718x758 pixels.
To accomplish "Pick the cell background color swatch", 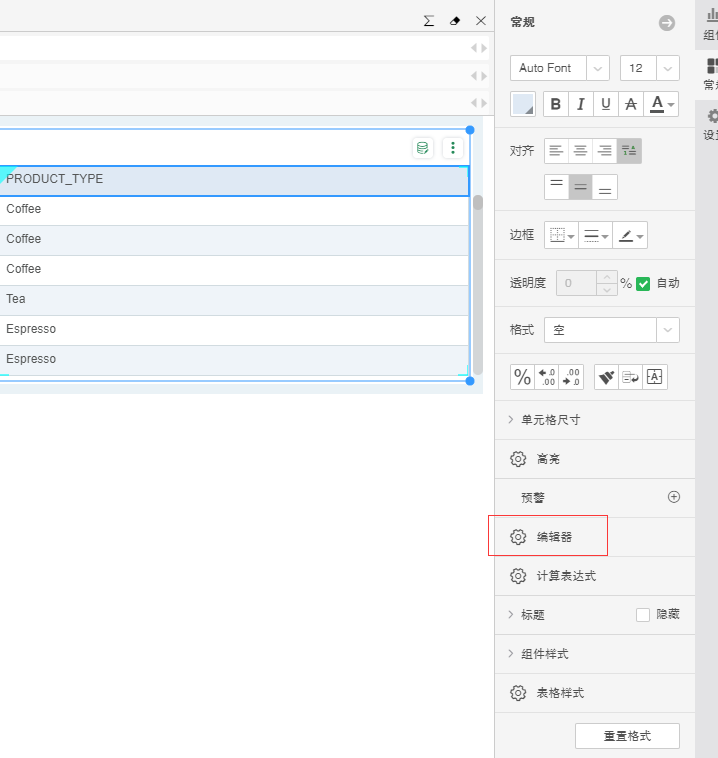I will point(523,104).
